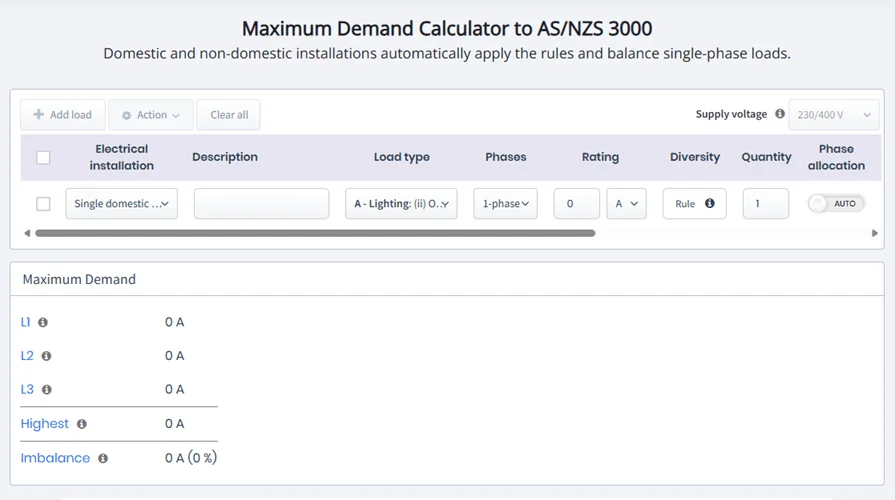Click the info icon beside L3

[46, 390]
